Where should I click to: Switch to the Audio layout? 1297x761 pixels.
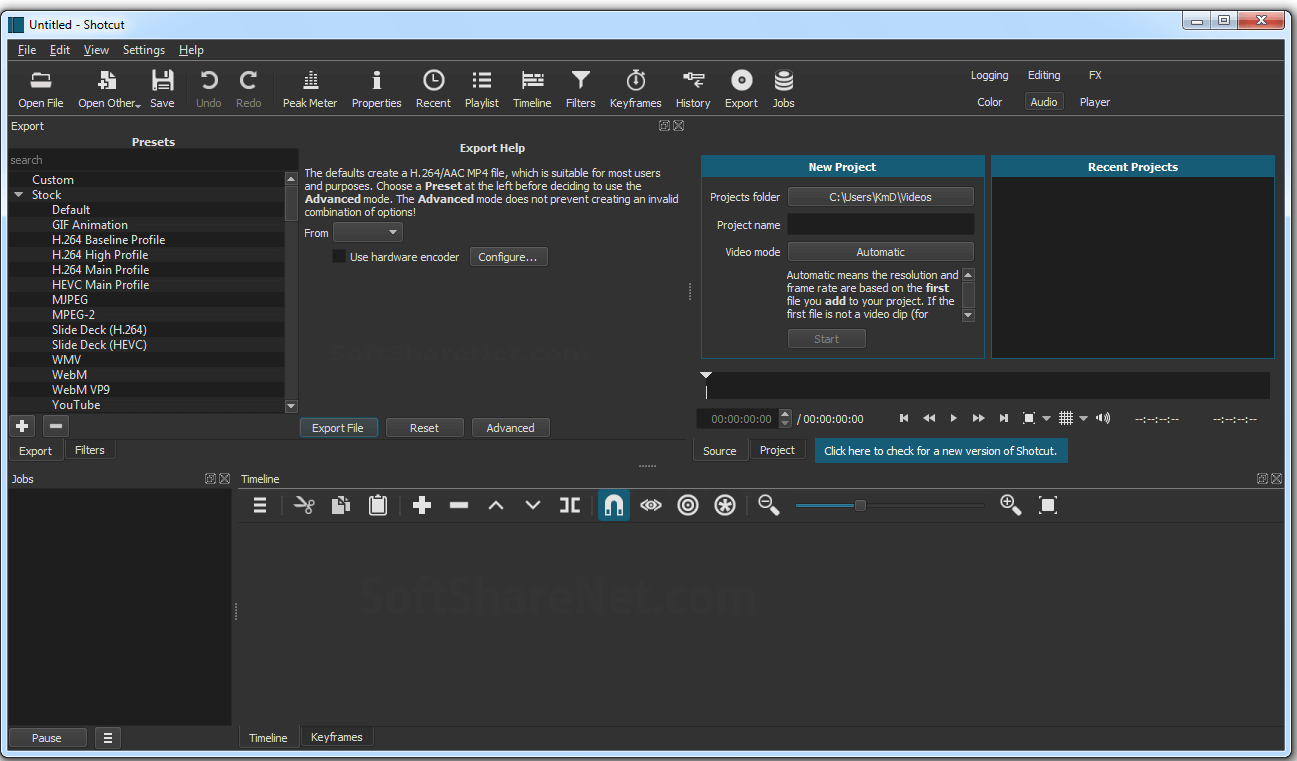[x=1044, y=102]
